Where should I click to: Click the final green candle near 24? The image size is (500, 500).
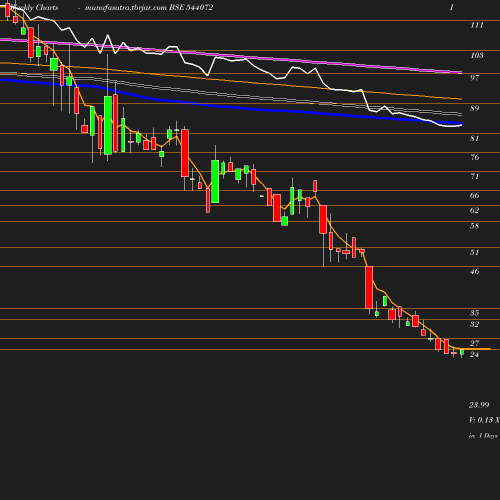[462, 352]
